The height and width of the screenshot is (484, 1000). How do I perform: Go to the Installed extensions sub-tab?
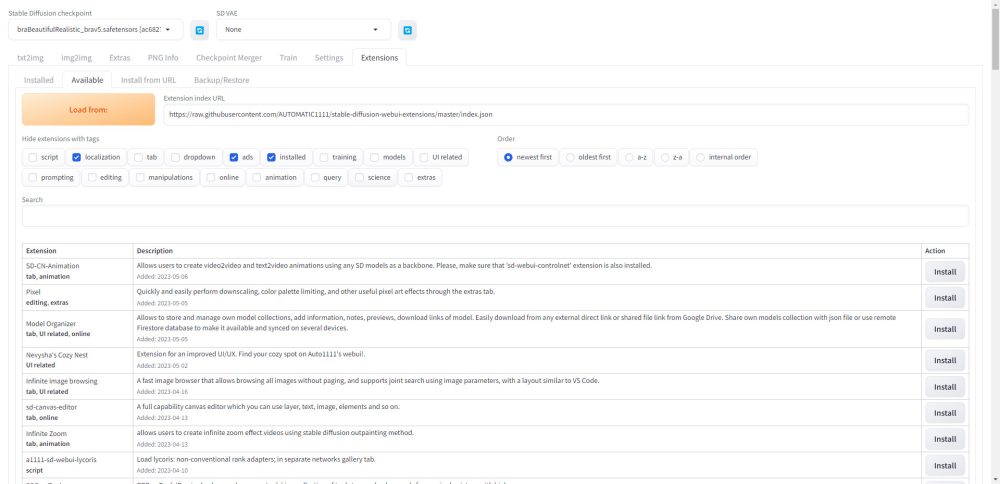point(39,80)
